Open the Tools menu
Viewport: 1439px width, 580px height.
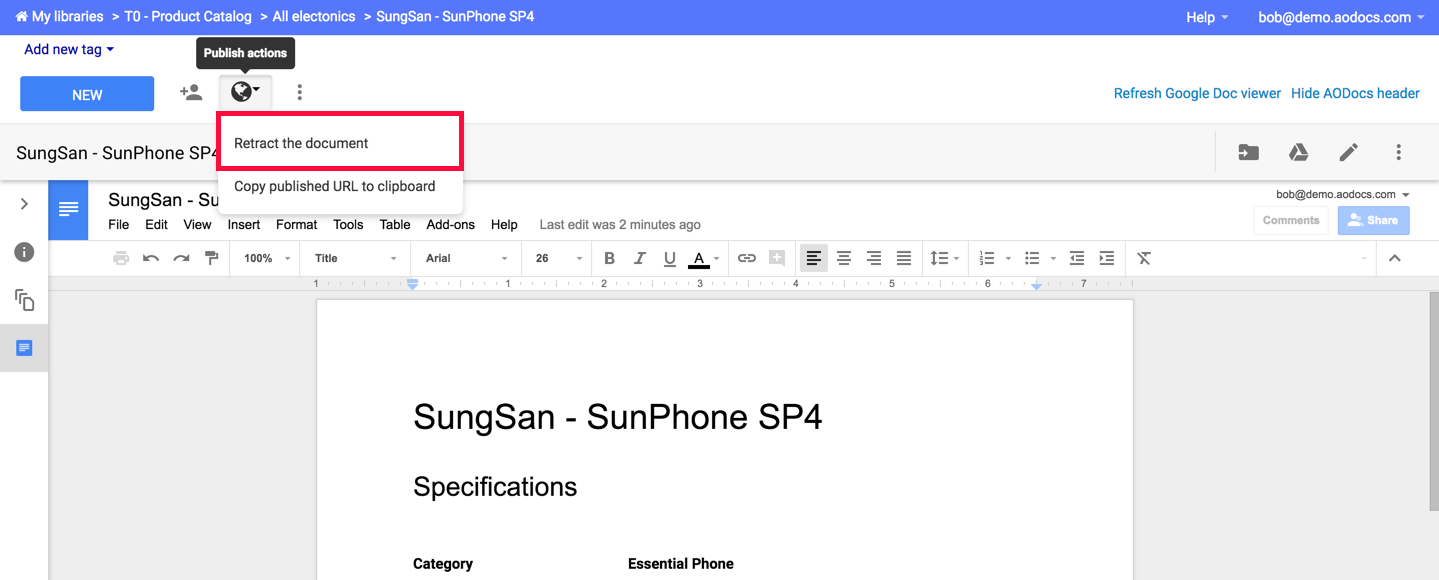348,225
